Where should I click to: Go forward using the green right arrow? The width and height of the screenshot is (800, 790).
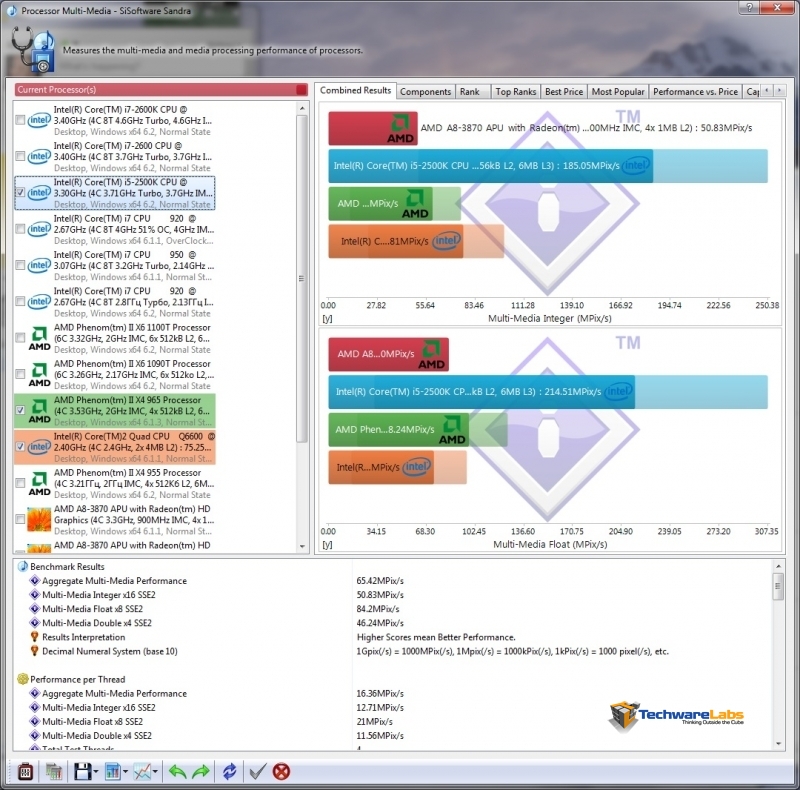click(201, 772)
